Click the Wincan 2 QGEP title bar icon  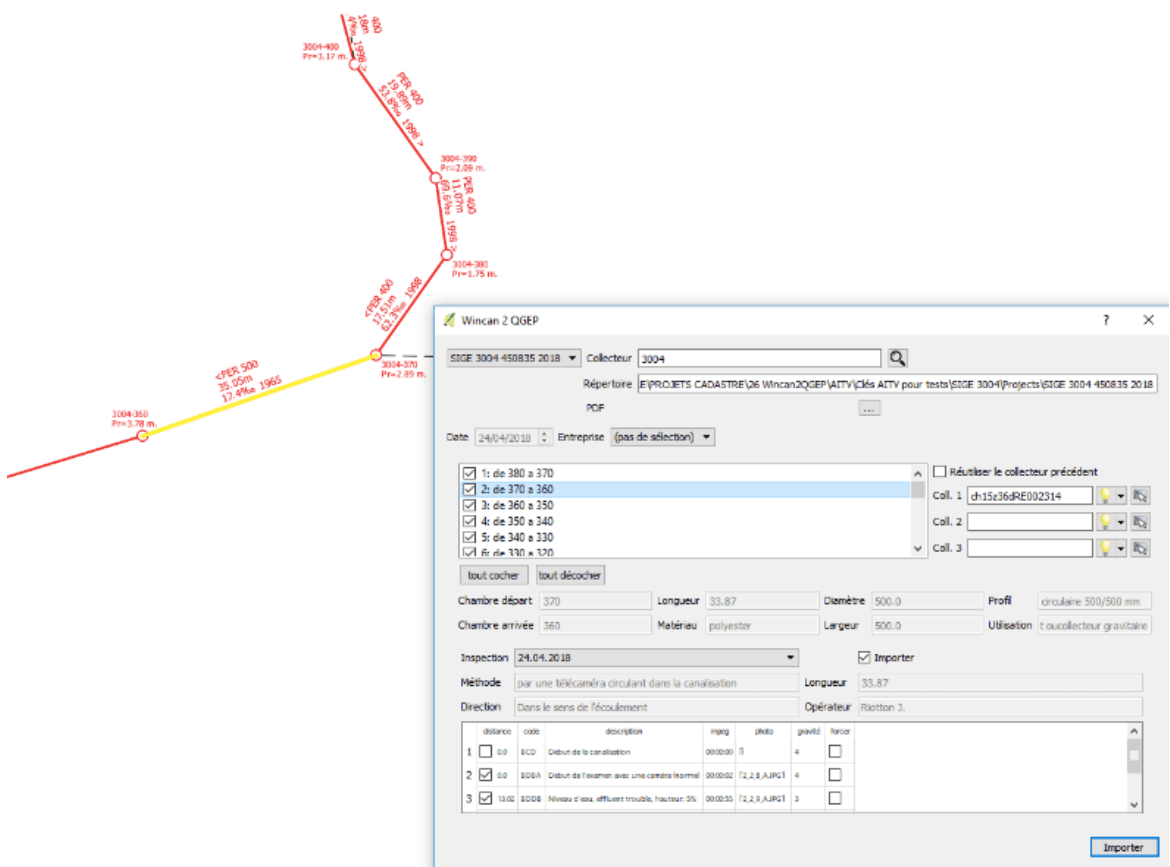448,321
